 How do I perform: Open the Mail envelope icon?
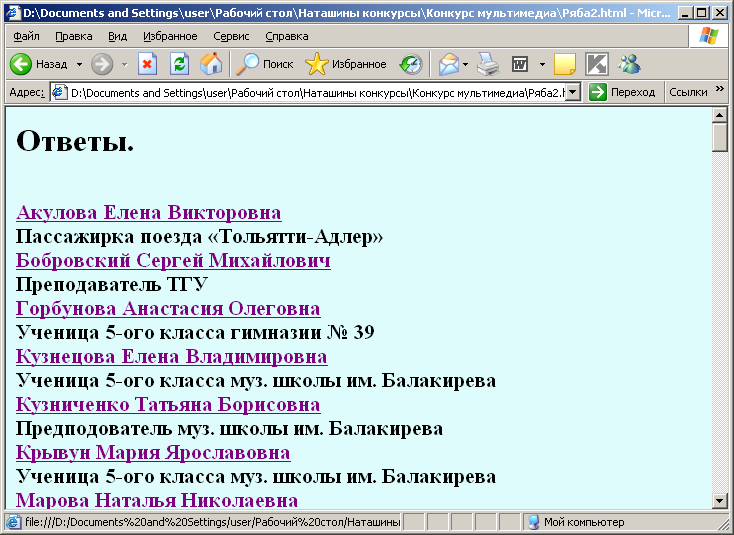449,64
